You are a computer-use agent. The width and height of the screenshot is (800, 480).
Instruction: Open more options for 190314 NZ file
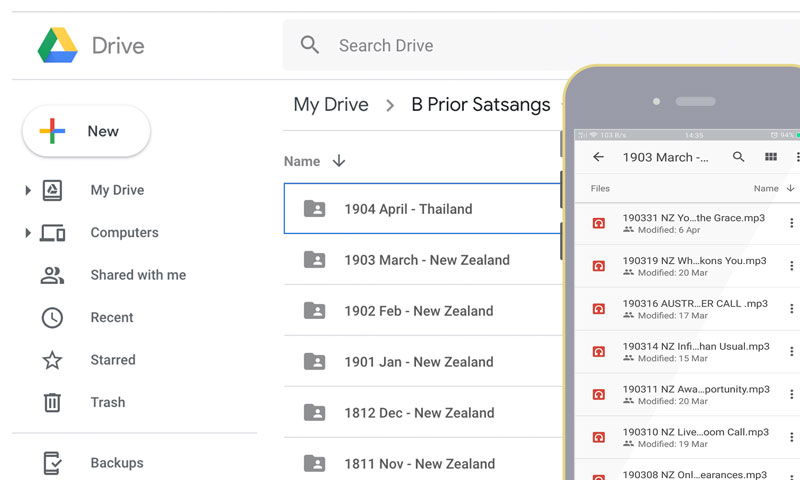click(x=791, y=351)
